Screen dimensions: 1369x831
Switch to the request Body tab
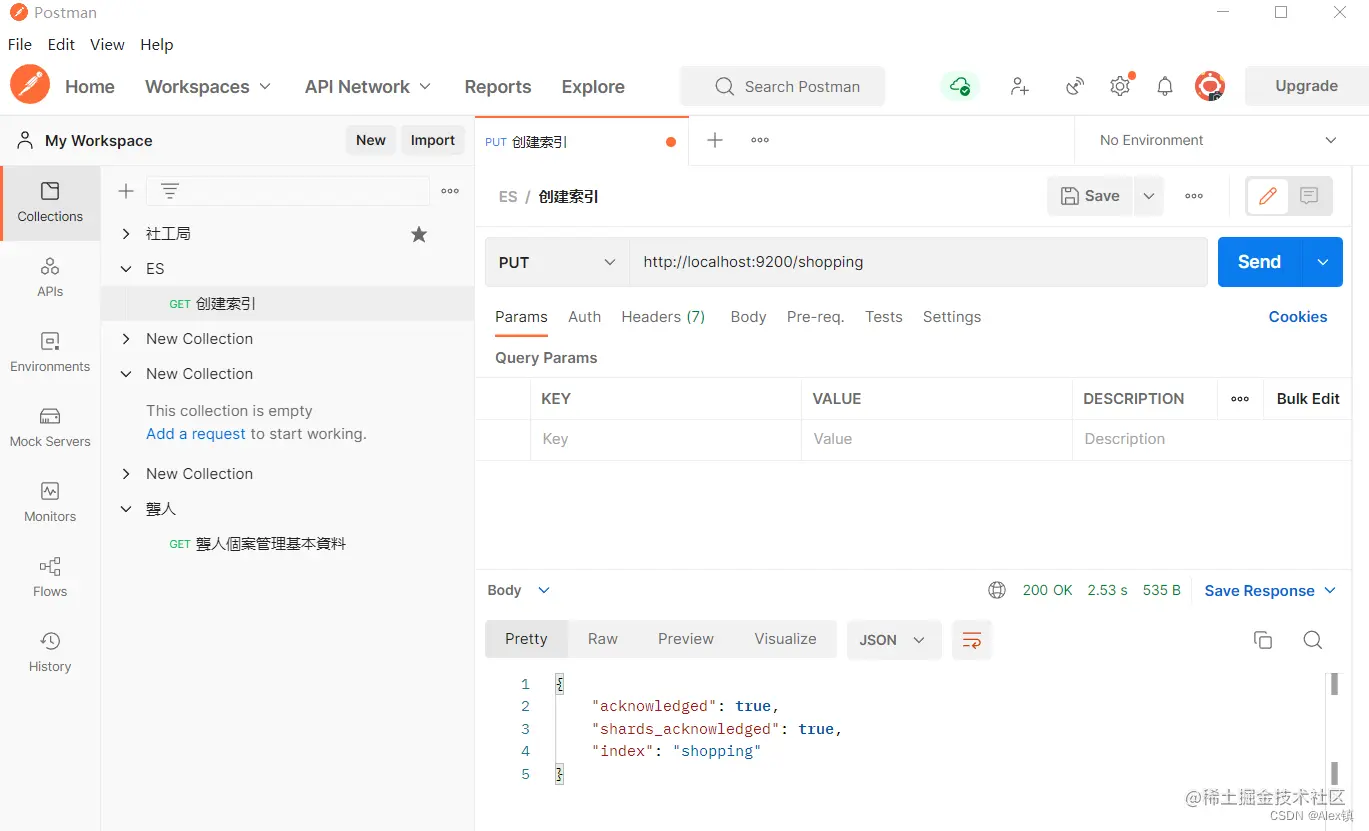748,317
